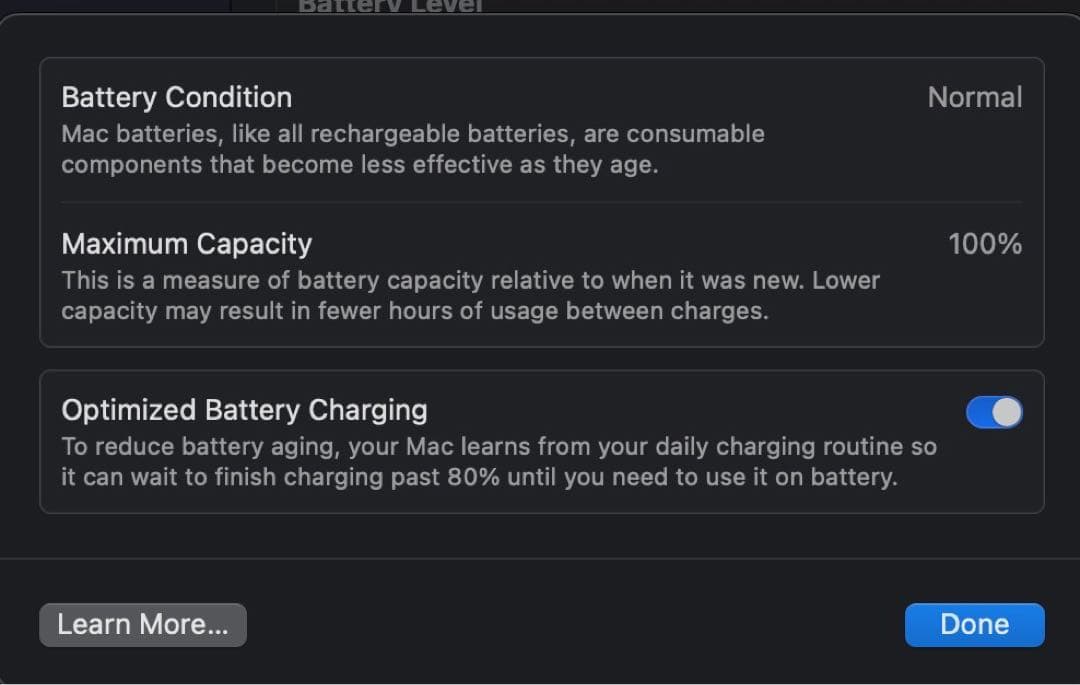
Task: Click the 'capacity may result in fewer hours' line
Action: click(x=414, y=311)
